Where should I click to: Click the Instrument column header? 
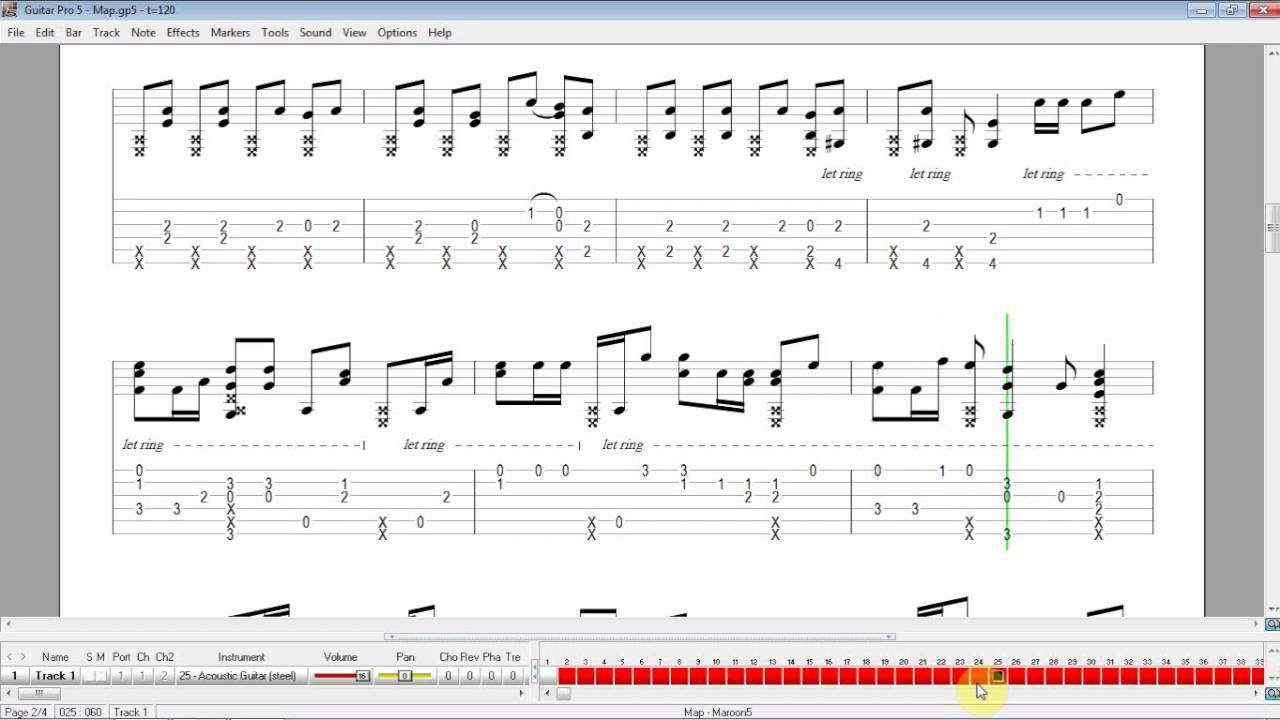tap(241, 657)
